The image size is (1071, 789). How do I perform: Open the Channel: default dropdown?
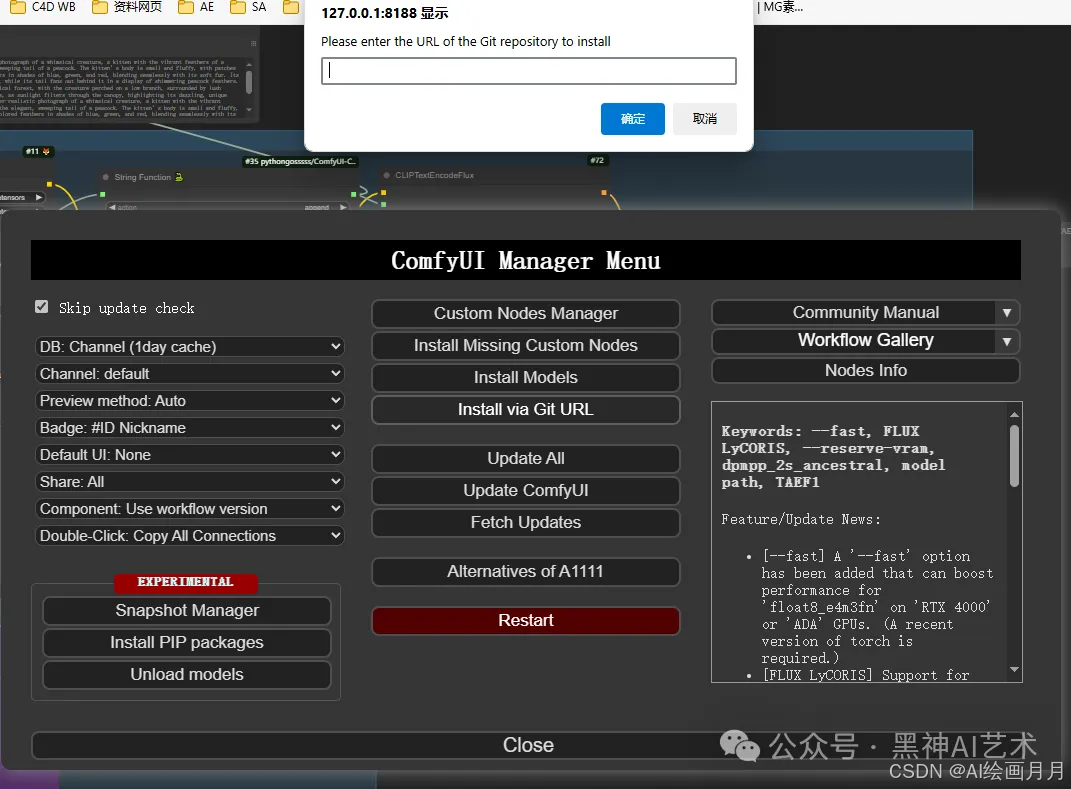pos(189,374)
